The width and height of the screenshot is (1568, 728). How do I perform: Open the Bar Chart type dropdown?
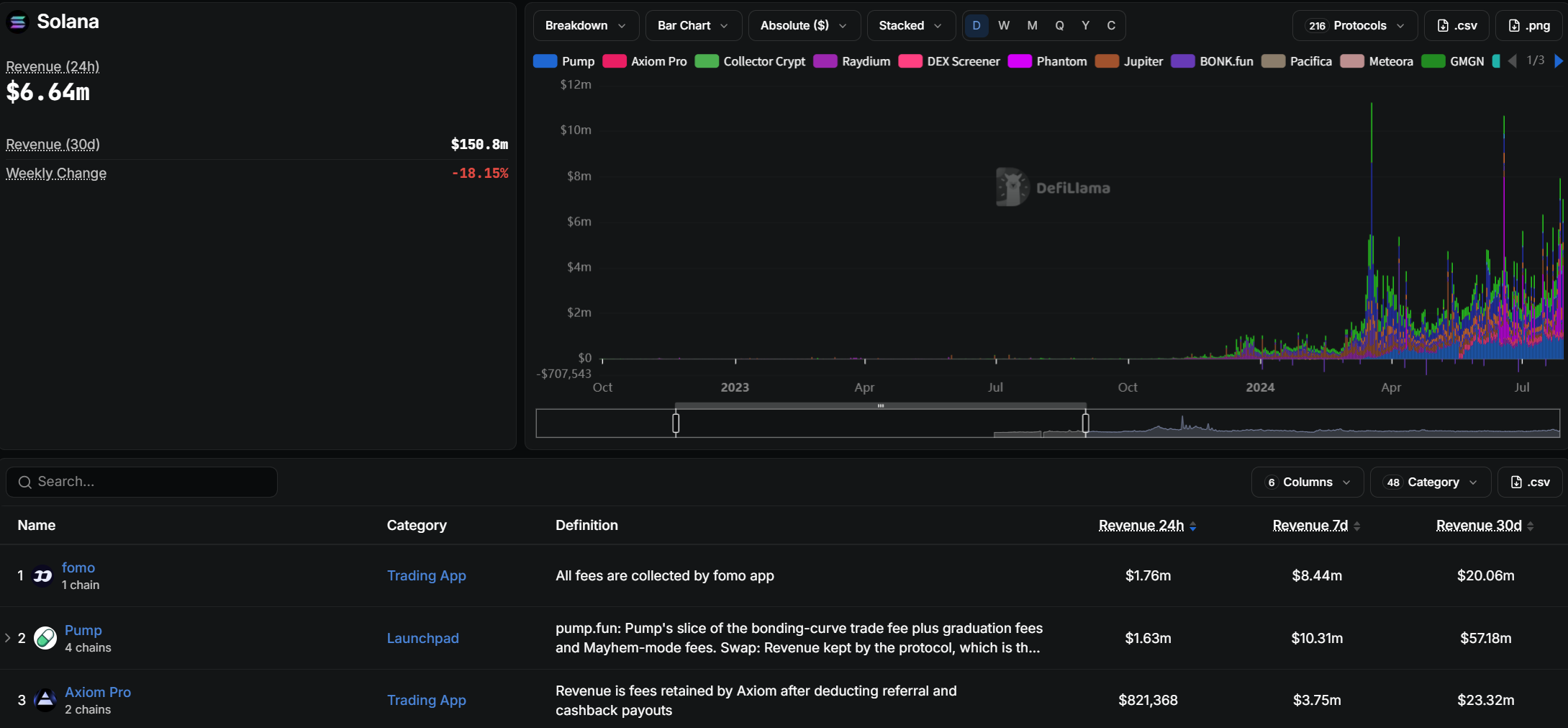(x=693, y=26)
